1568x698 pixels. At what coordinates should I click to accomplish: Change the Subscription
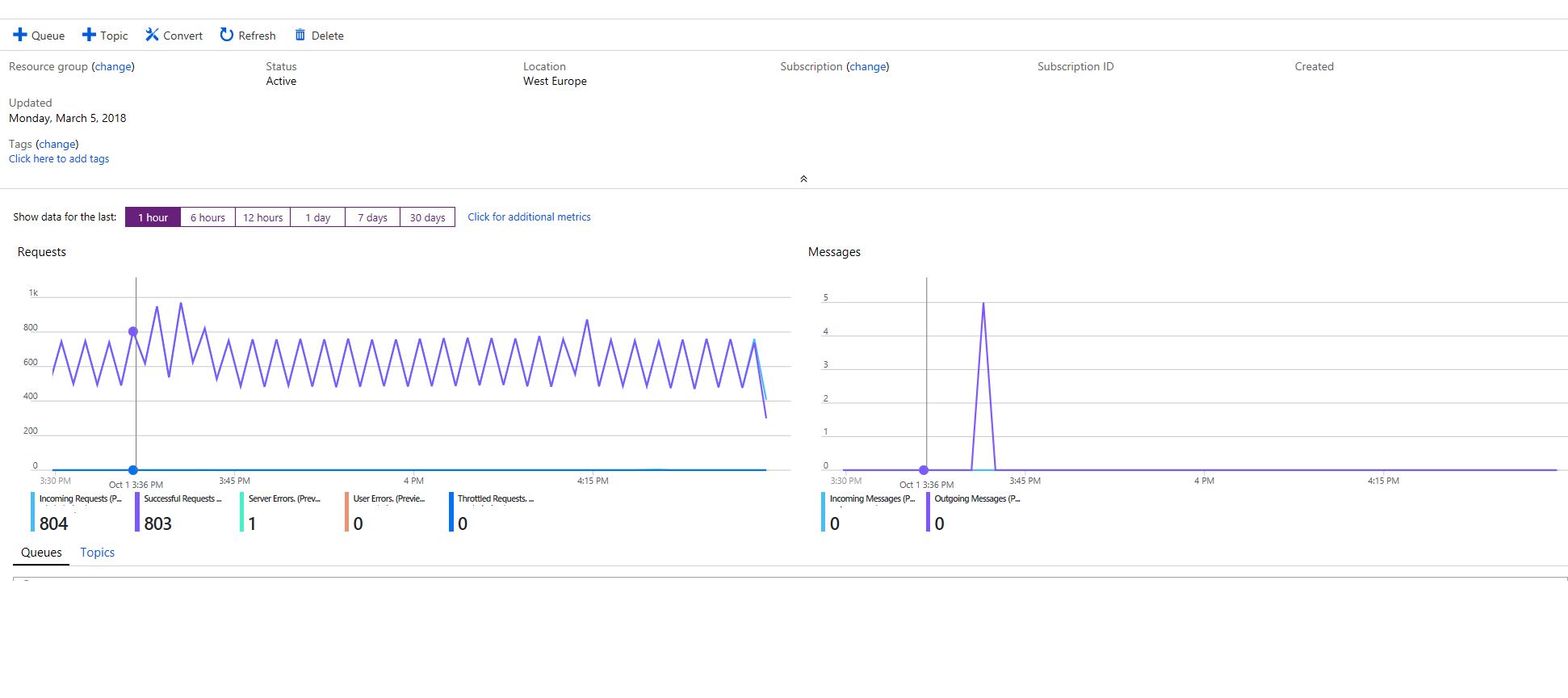tap(868, 66)
